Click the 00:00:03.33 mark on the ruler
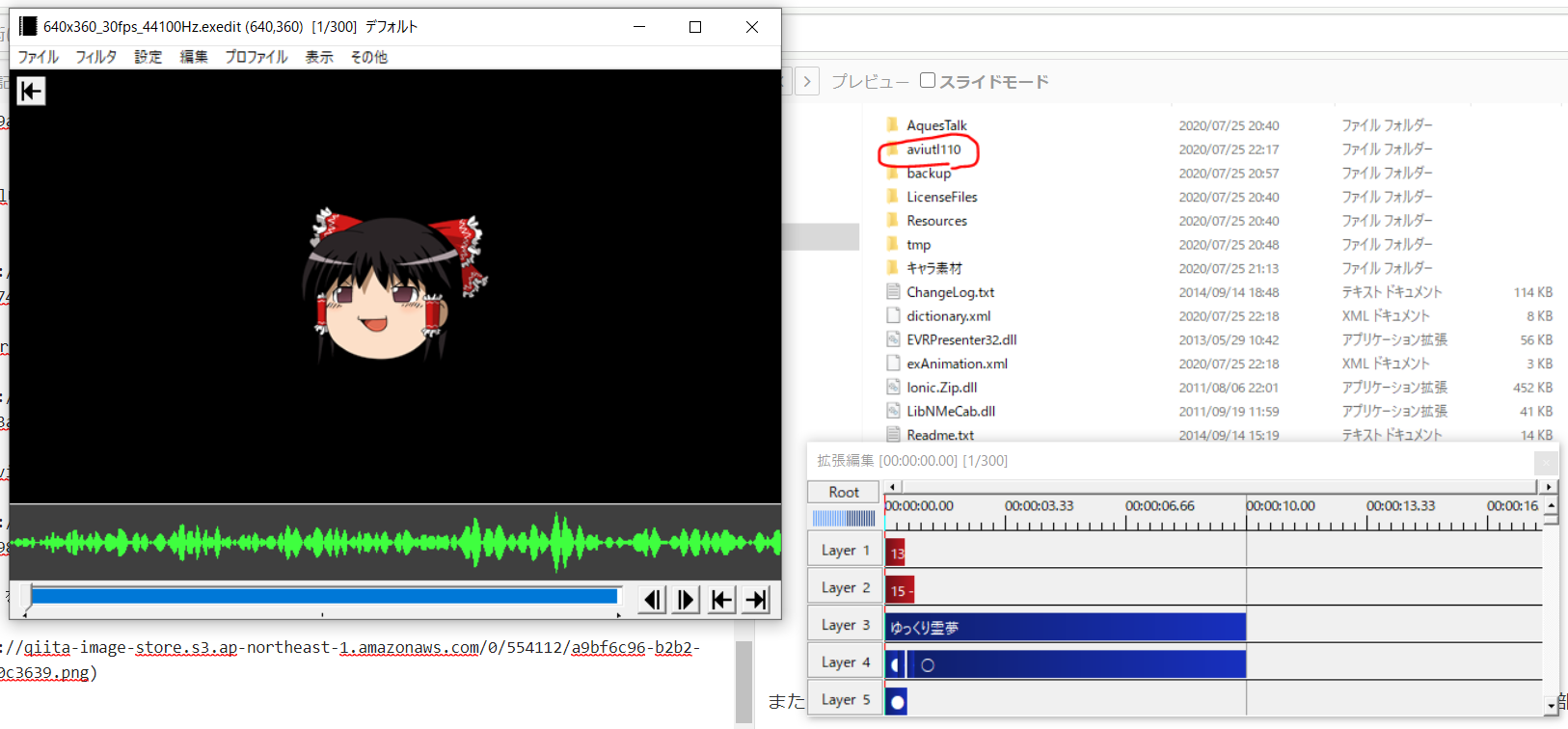 (x=1039, y=505)
